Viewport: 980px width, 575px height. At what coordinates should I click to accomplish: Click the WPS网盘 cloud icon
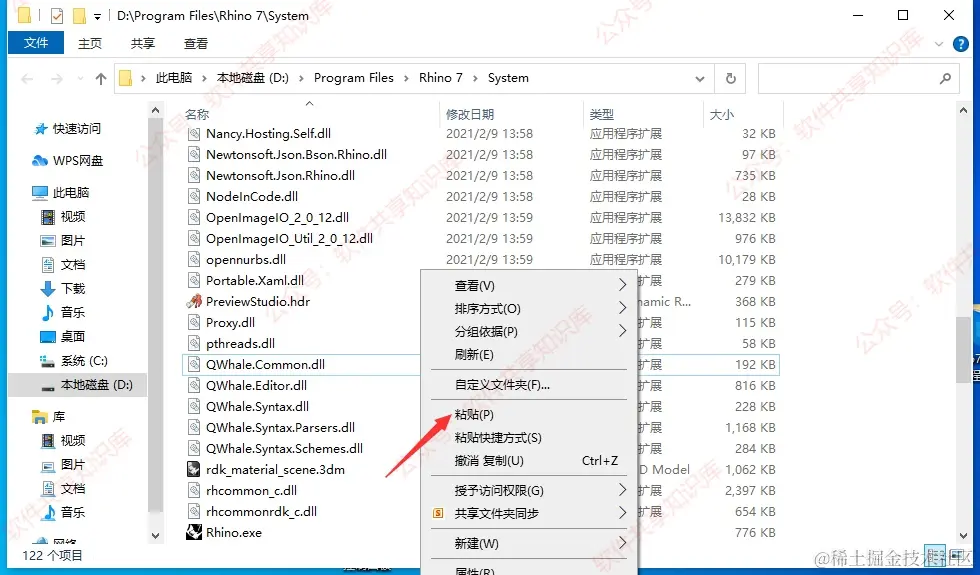pyautogui.click(x=40, y=161)
